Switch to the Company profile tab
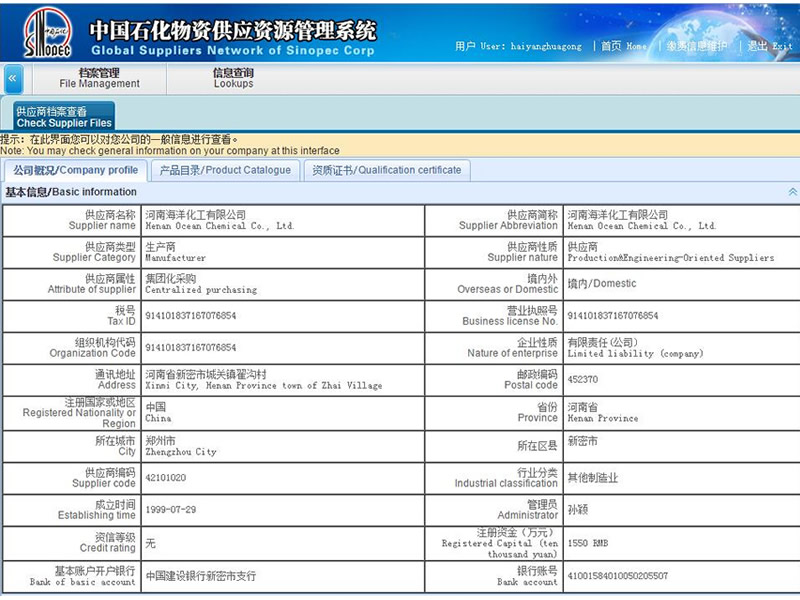Viewport: 800px width, 600px height. click(x=75, y=170)
